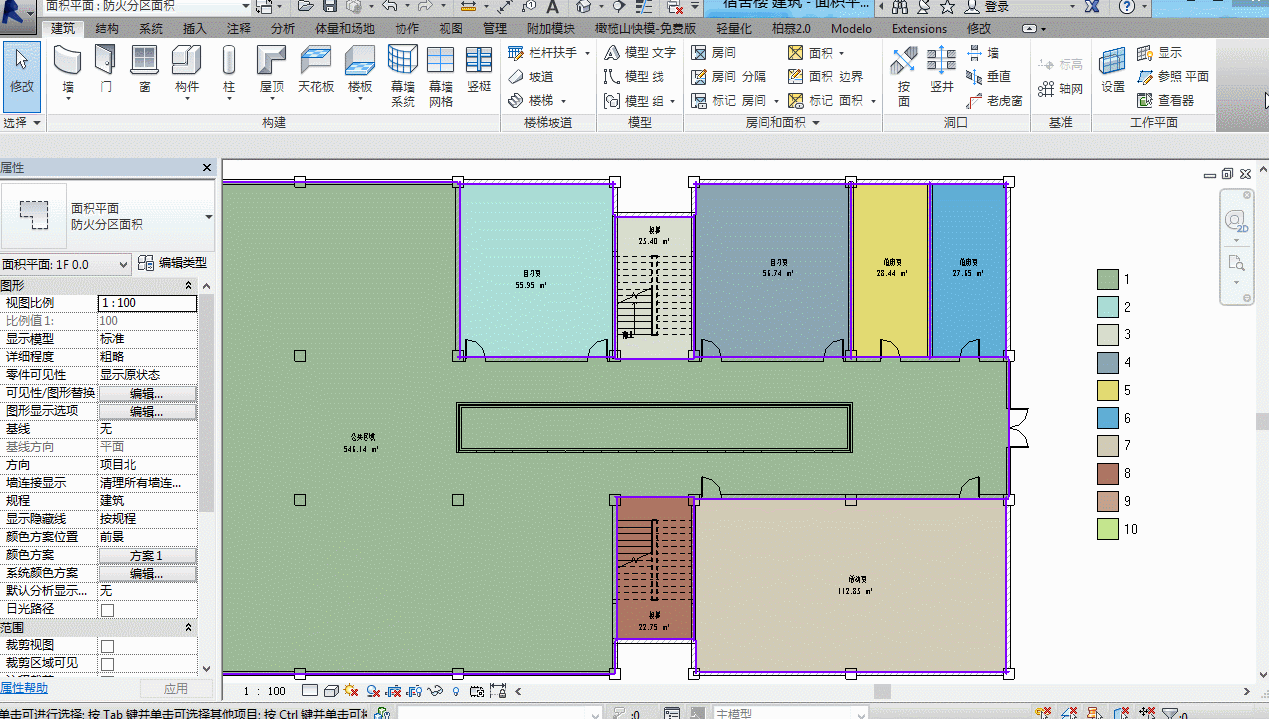The image size is (1269, 719).
Task: Open 设置 work plane settings
Action: coord(1113,70)
